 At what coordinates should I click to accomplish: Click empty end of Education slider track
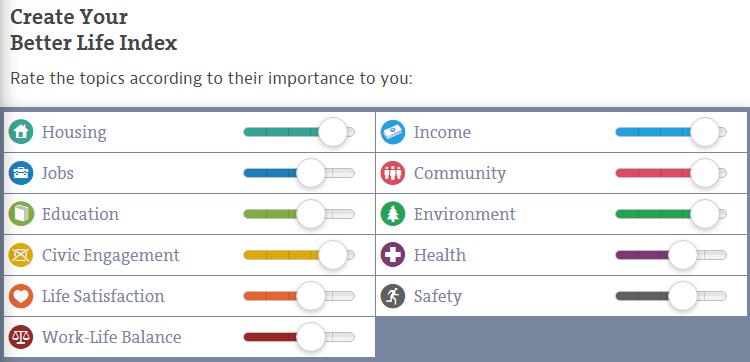(340, 214)
